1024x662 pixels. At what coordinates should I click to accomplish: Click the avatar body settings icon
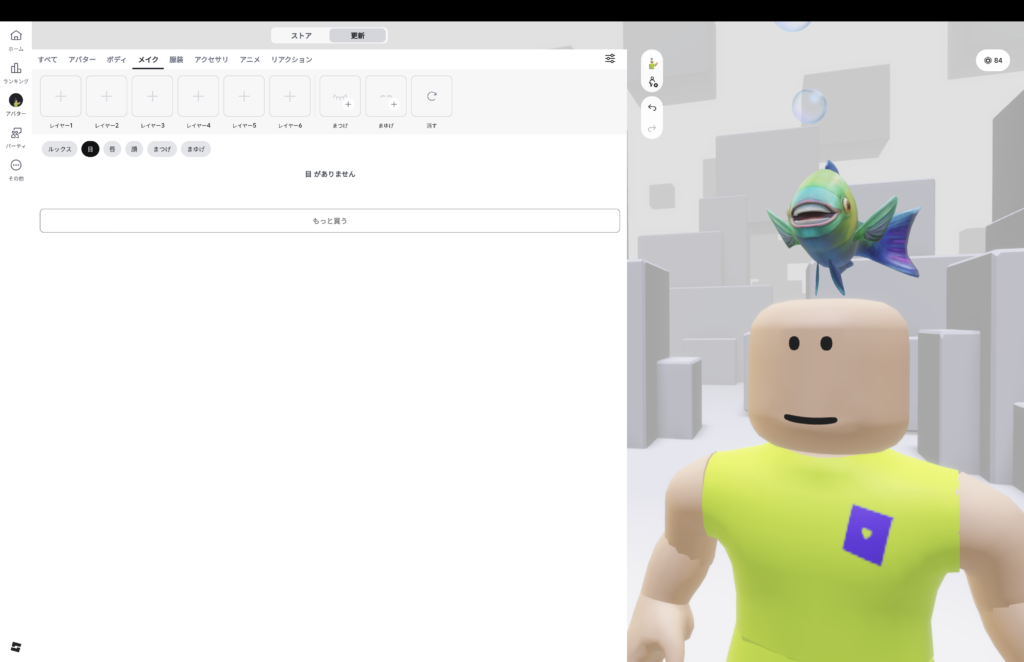[x=652, y=83]
